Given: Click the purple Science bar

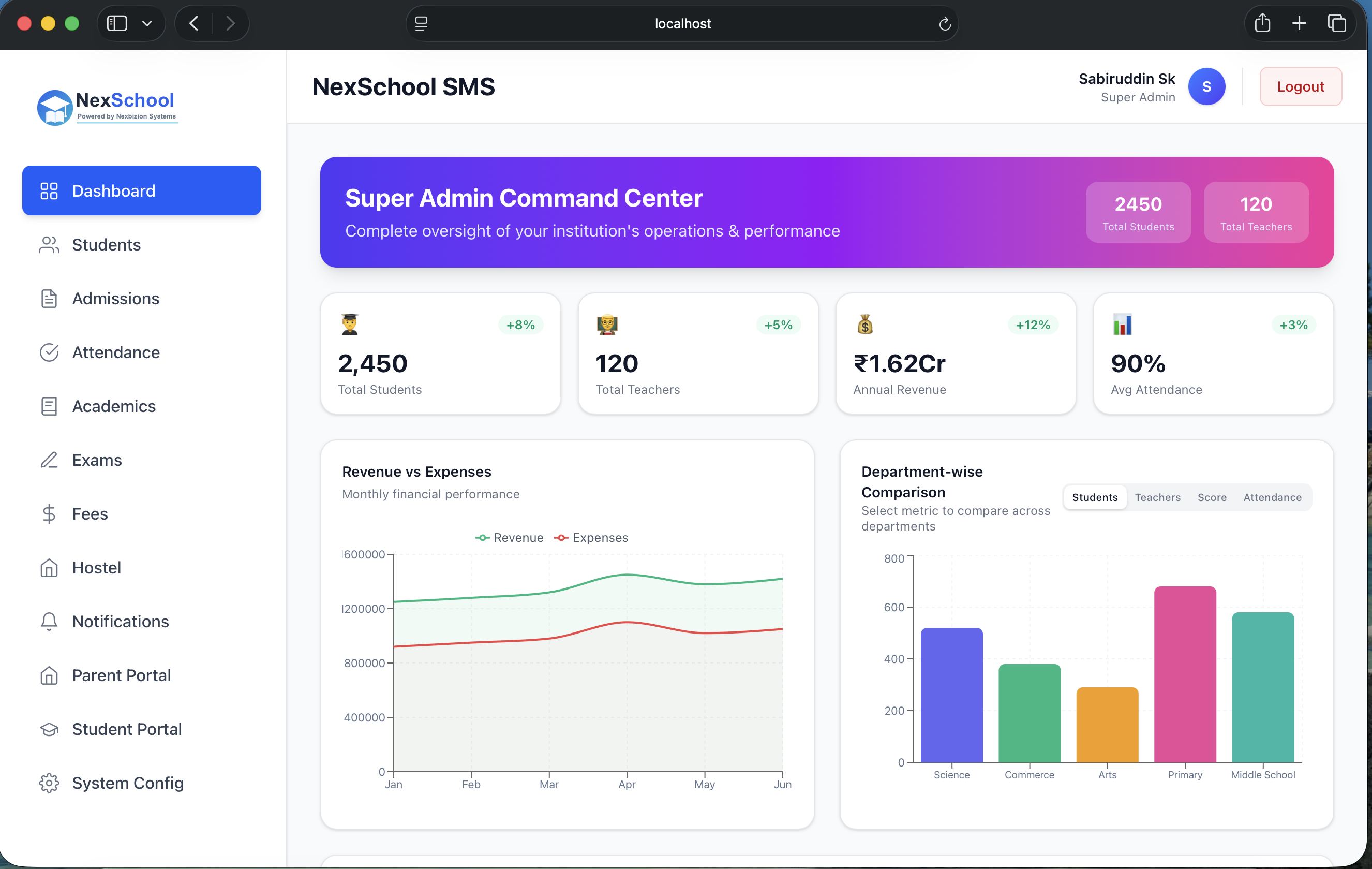Looking at the screenshot, I should click(951, 695).
